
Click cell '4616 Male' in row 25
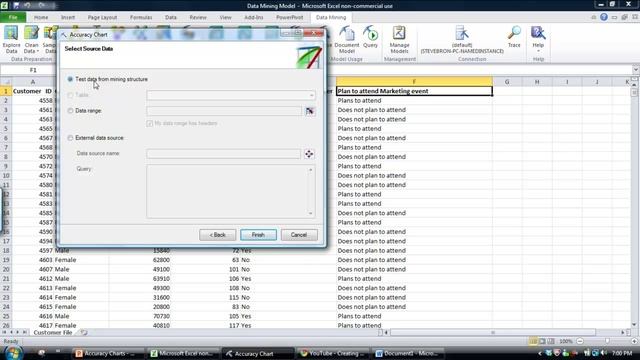coord(60,316)
